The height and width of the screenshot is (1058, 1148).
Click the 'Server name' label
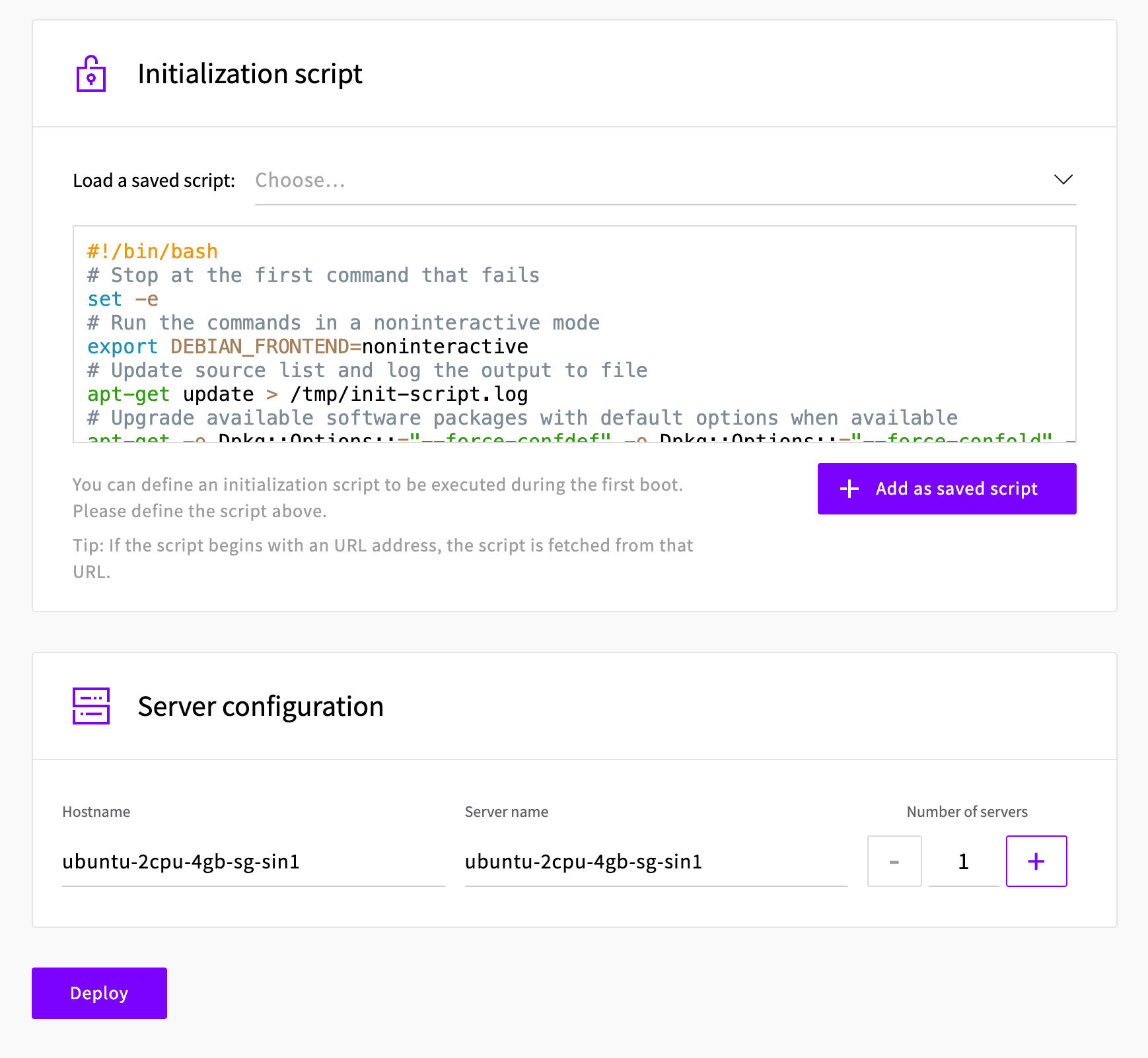507,812
